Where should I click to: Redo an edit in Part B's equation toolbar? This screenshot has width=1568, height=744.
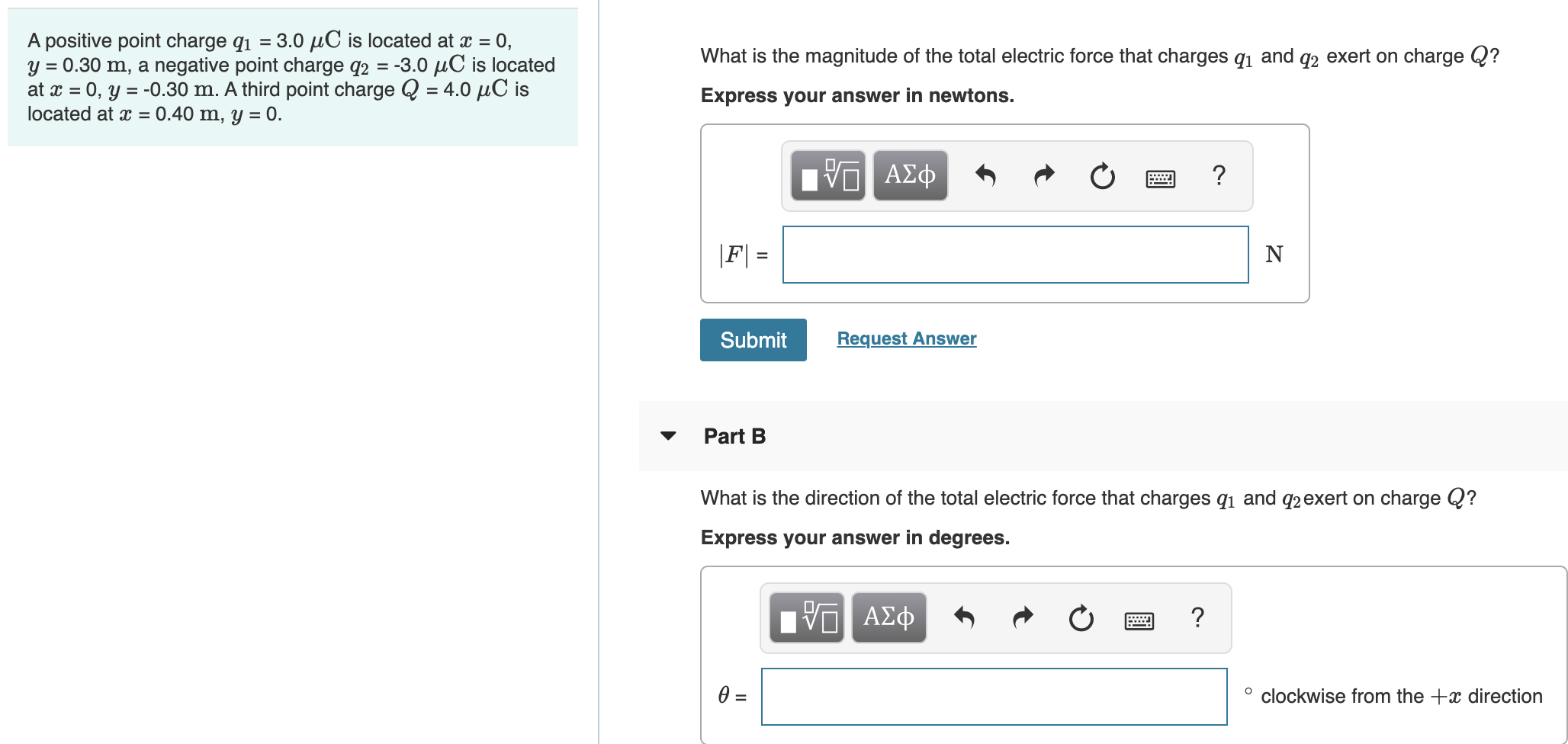tap(1022, 617)
